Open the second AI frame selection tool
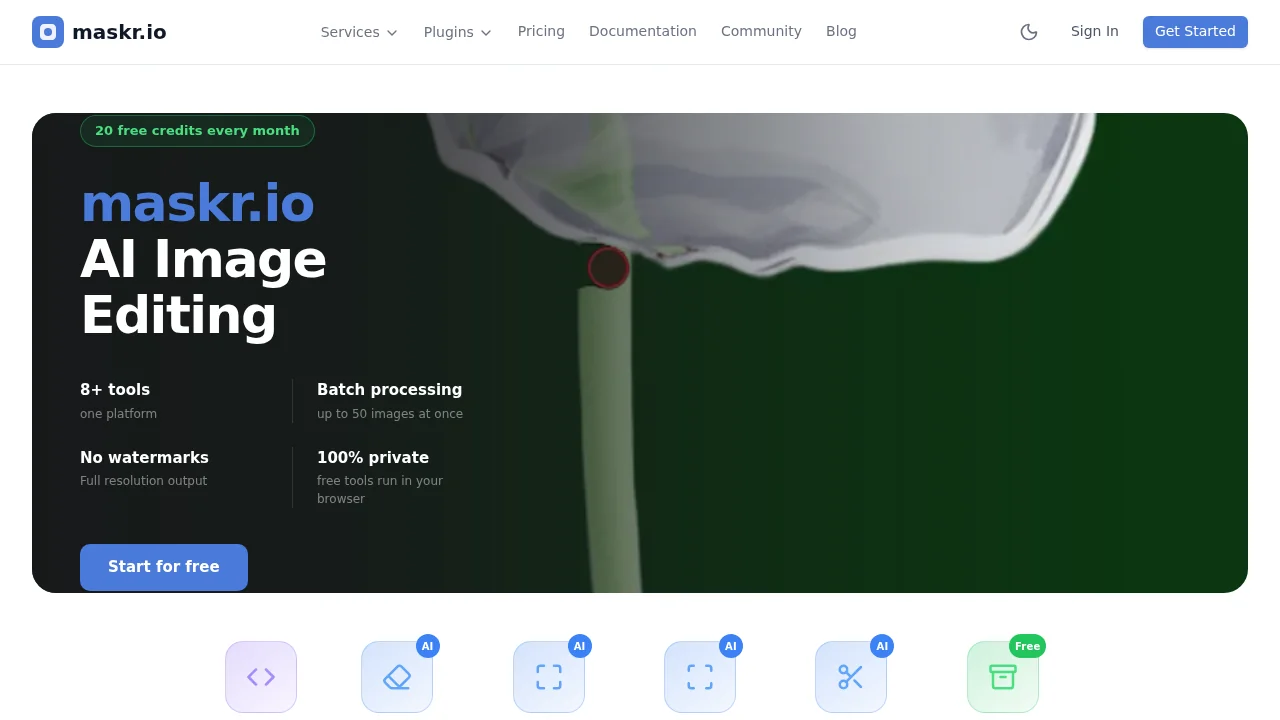Screen dimensions: 1280x720 [700, 677]
